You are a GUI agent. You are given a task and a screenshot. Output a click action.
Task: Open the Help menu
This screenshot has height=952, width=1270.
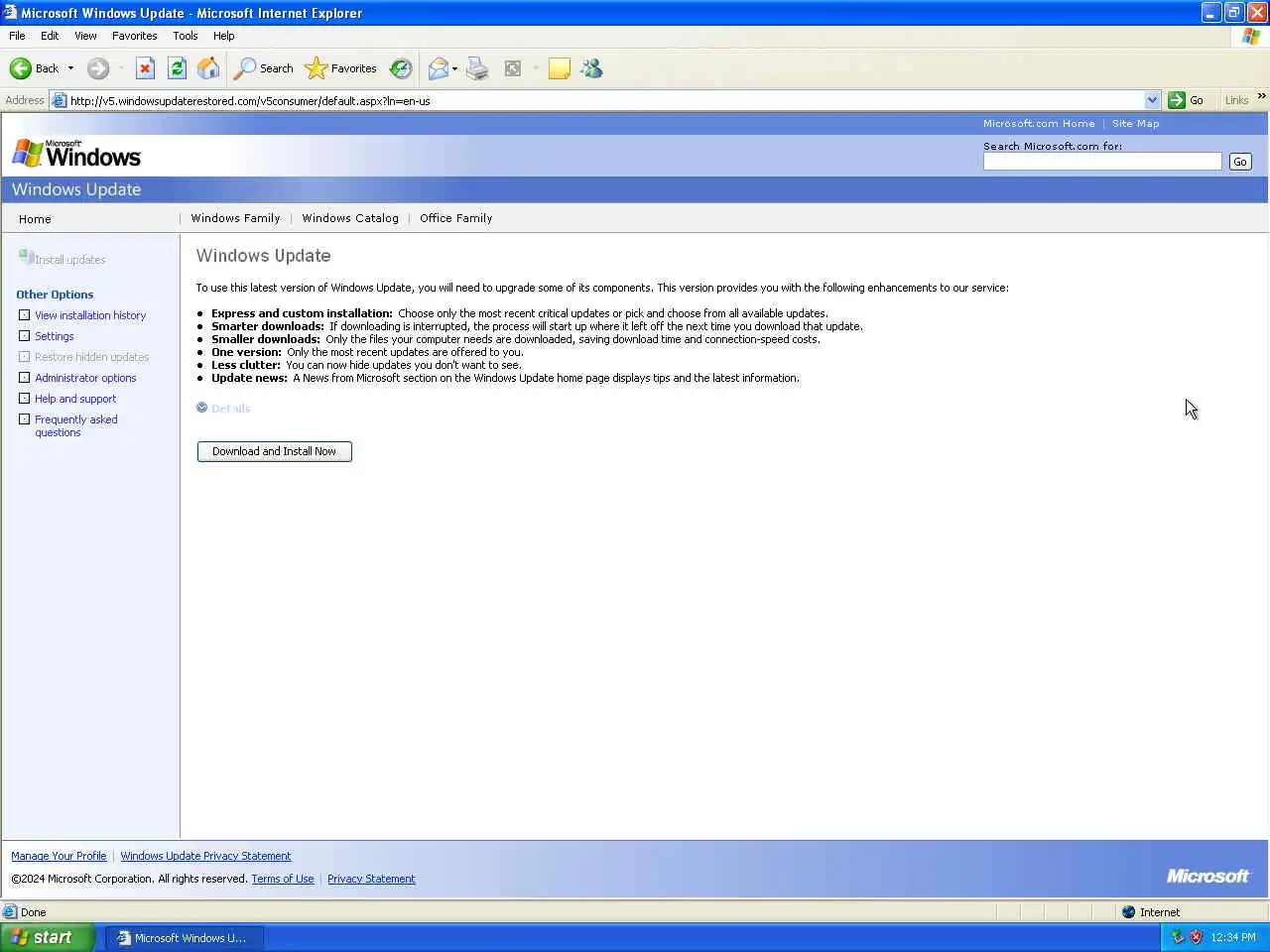click(x=224, y=36)
